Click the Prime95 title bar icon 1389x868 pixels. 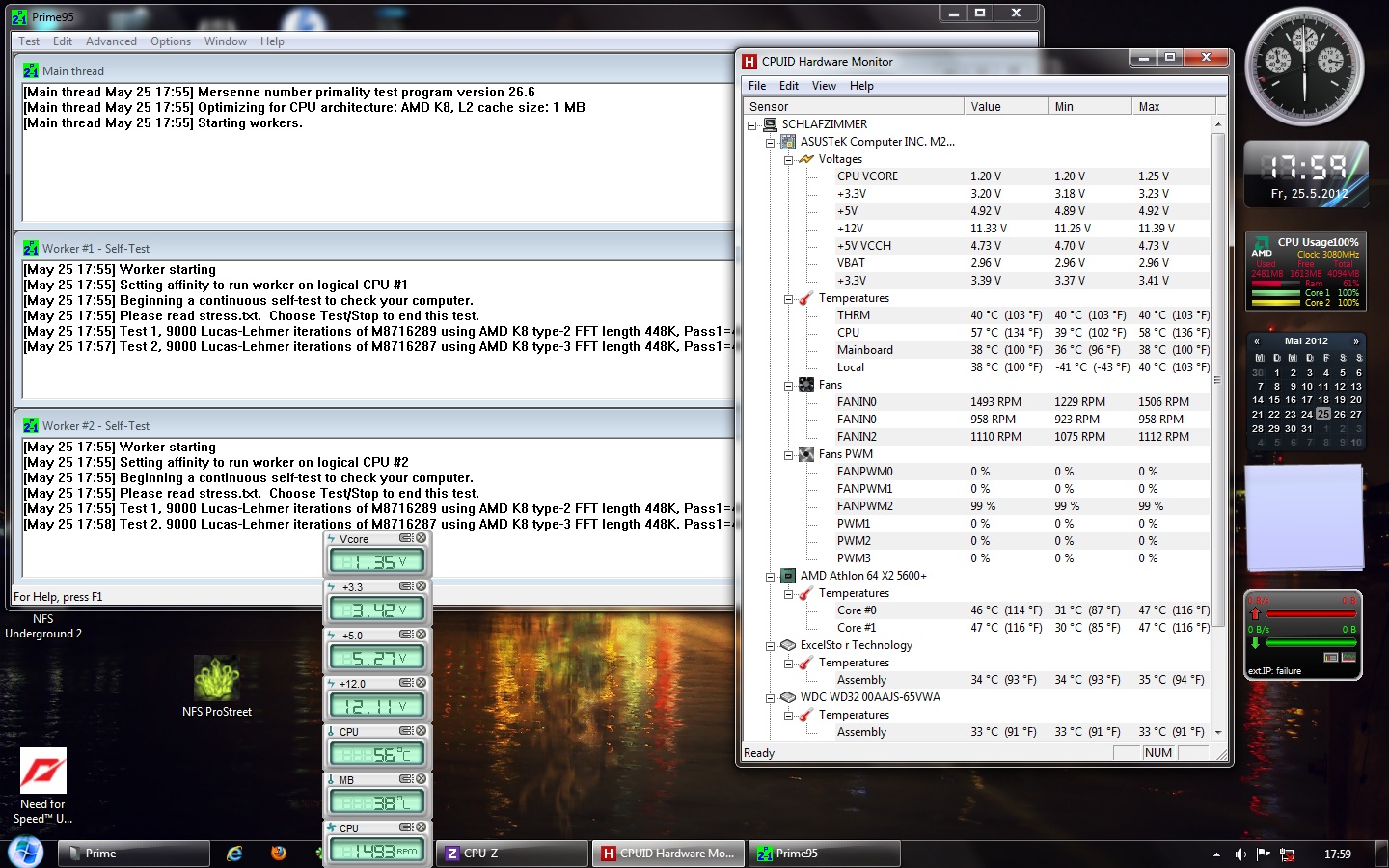point(19,17)
